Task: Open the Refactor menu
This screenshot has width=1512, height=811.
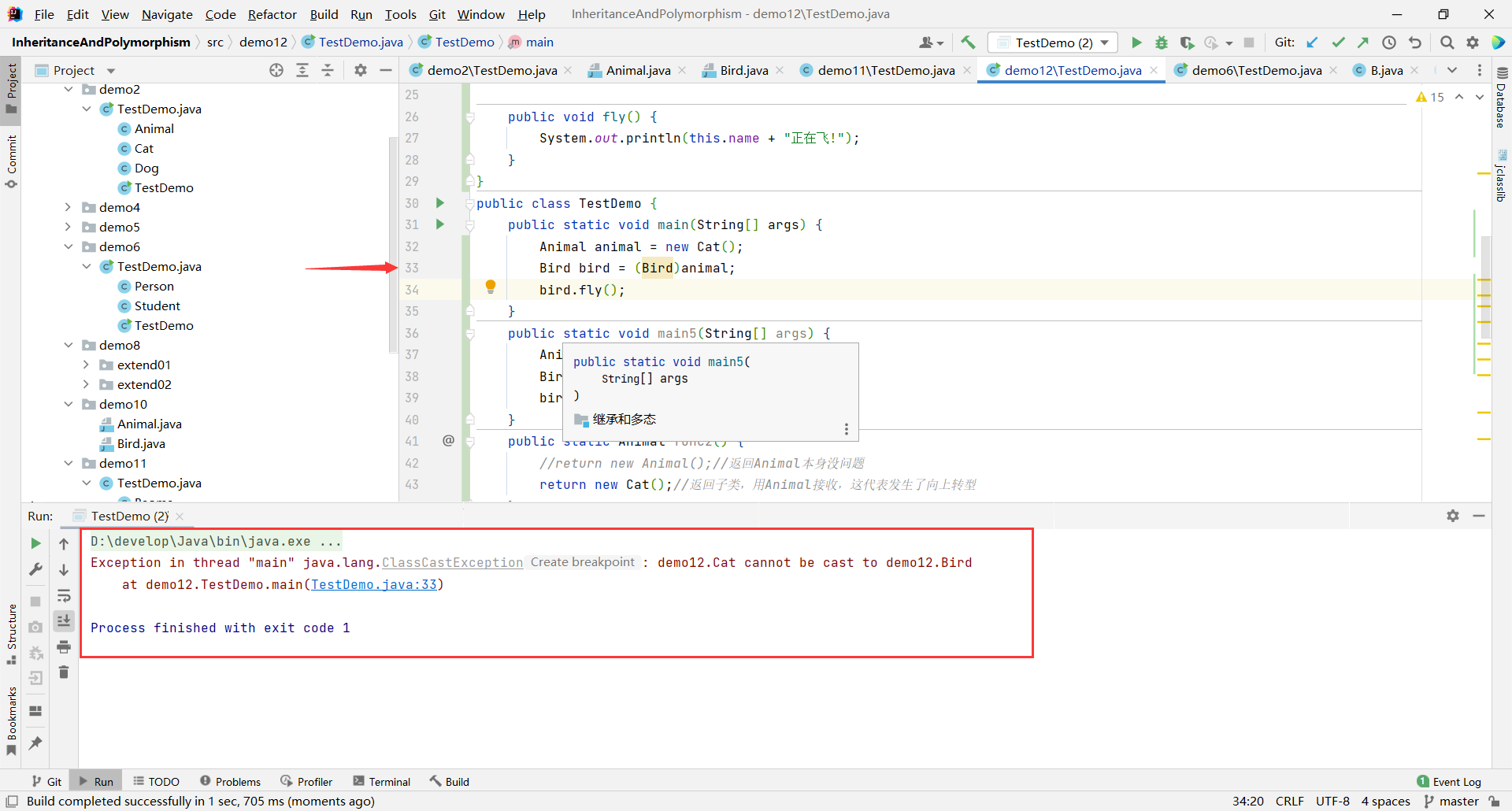Action: click(272, 14)
